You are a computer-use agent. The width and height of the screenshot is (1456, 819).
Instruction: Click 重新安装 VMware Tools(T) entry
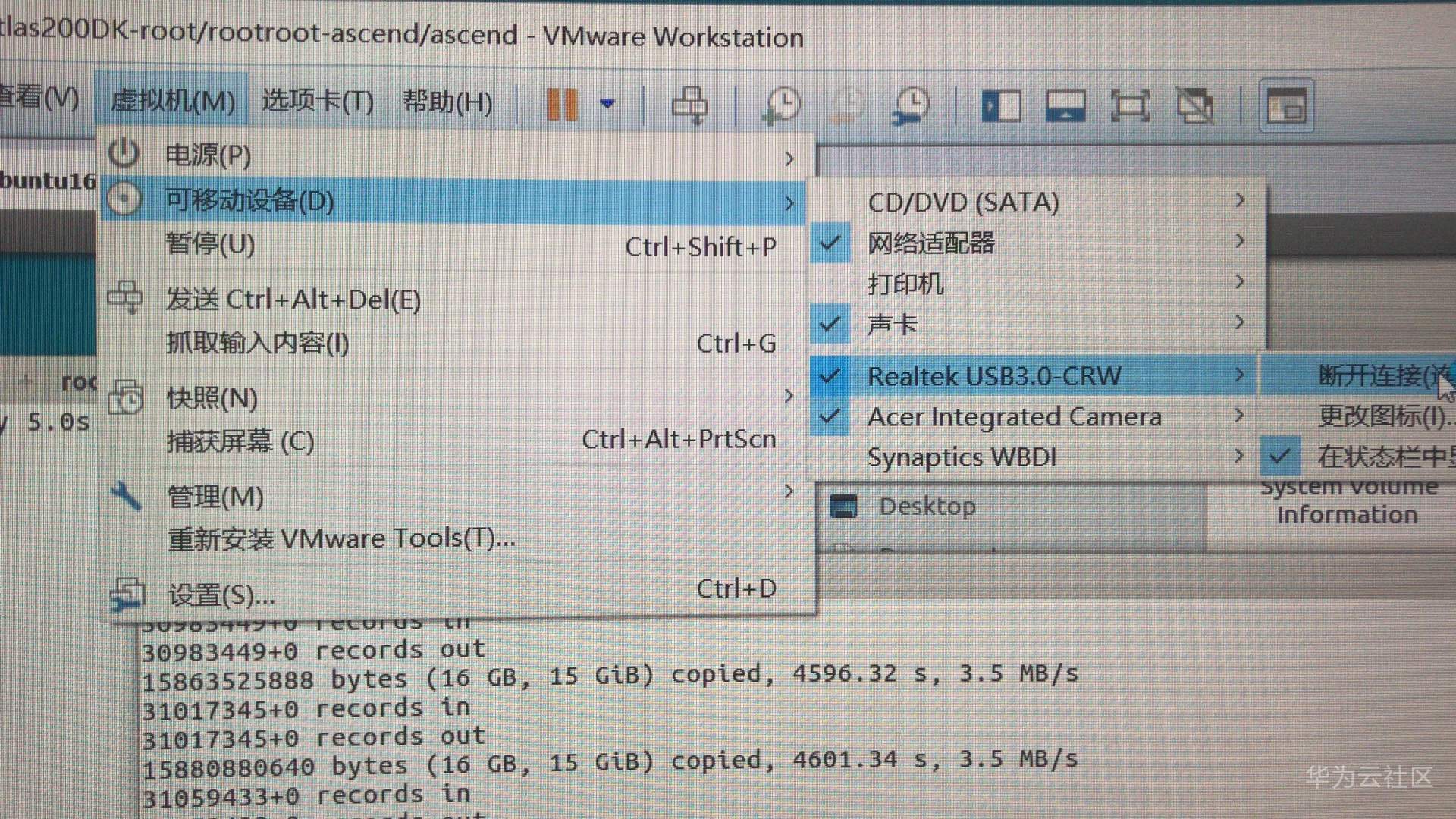pyautogui.click(x=341, y=539)
